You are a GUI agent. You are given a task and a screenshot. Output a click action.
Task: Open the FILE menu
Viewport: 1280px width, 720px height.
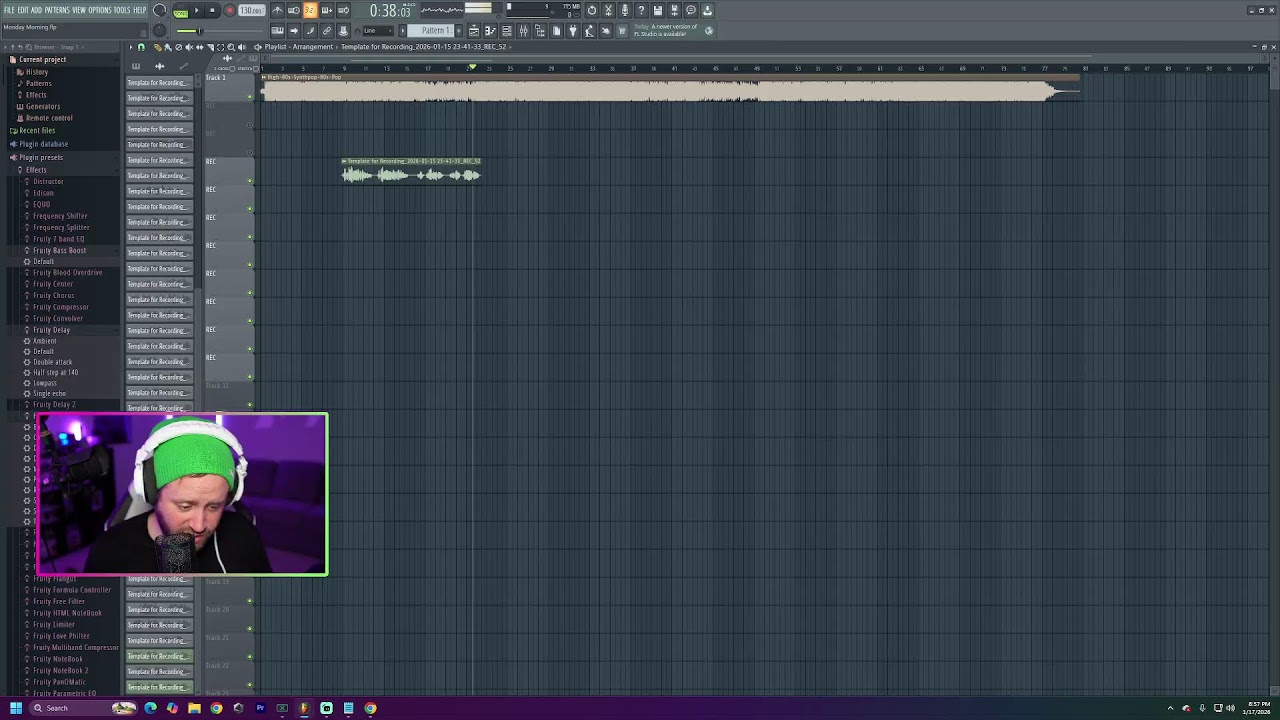(x=9, y=10)
